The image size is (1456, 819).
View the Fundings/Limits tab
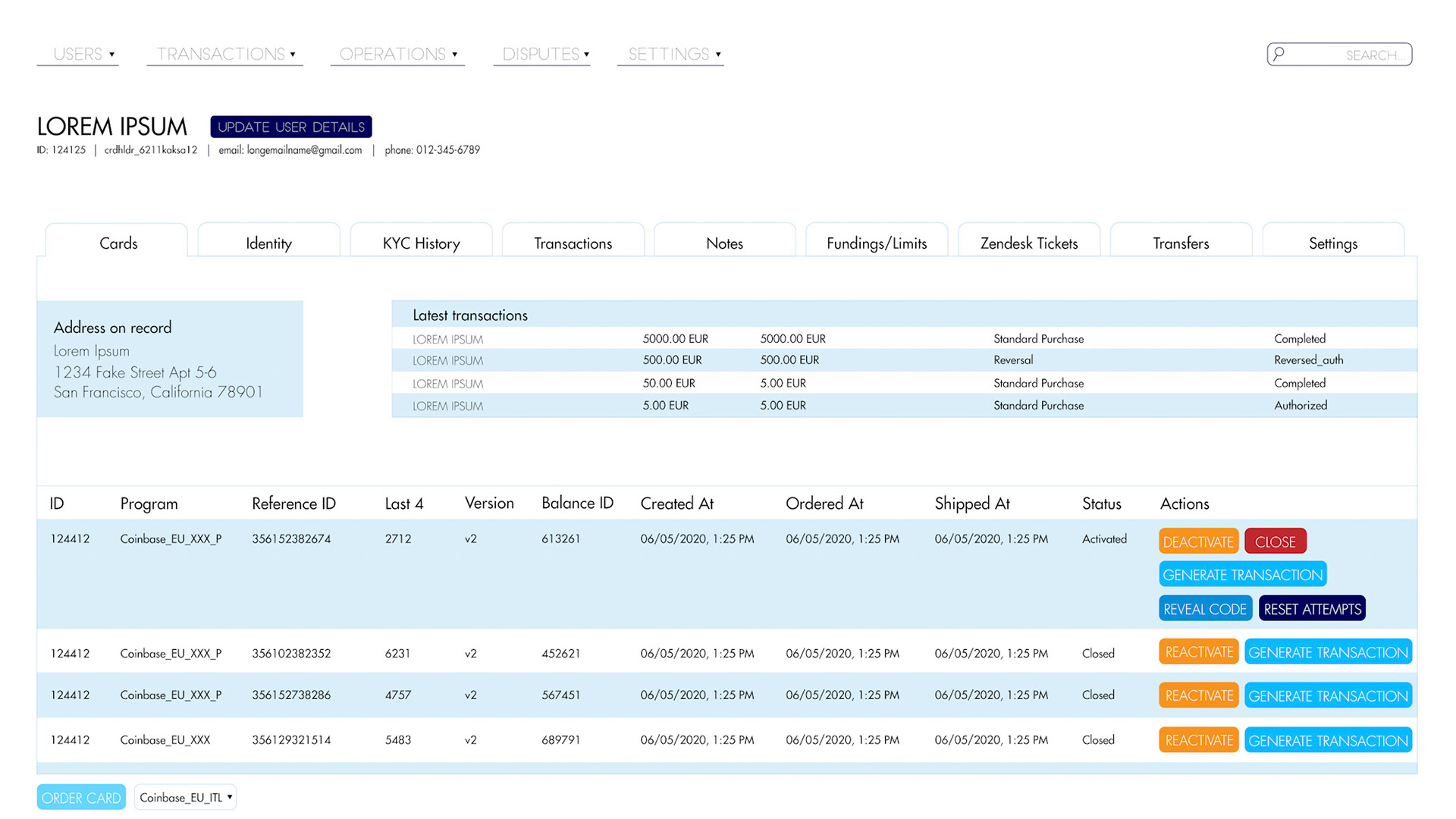877,243
